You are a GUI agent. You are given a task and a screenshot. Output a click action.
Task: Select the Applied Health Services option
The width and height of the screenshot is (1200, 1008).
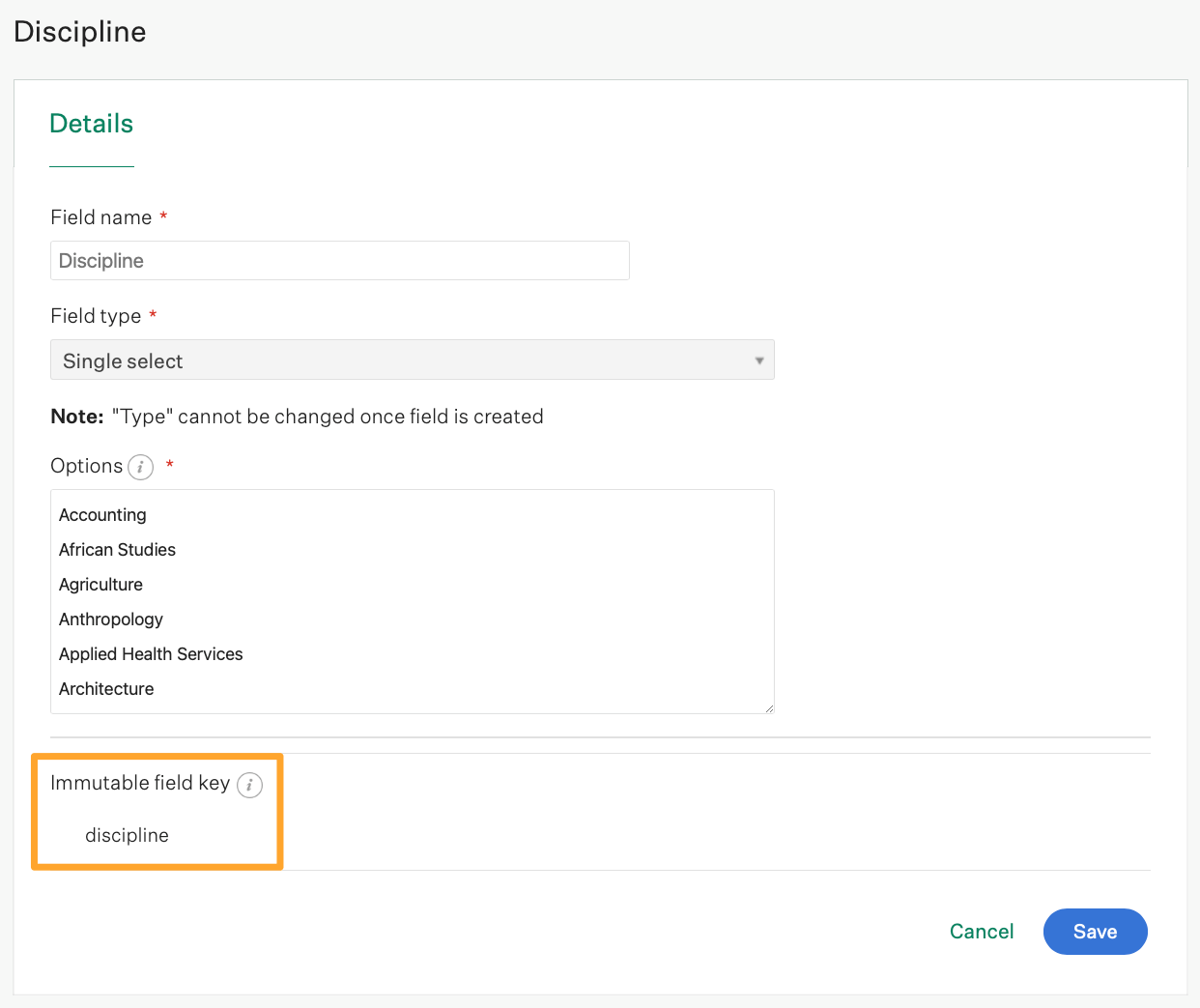[x=151, y=653]
